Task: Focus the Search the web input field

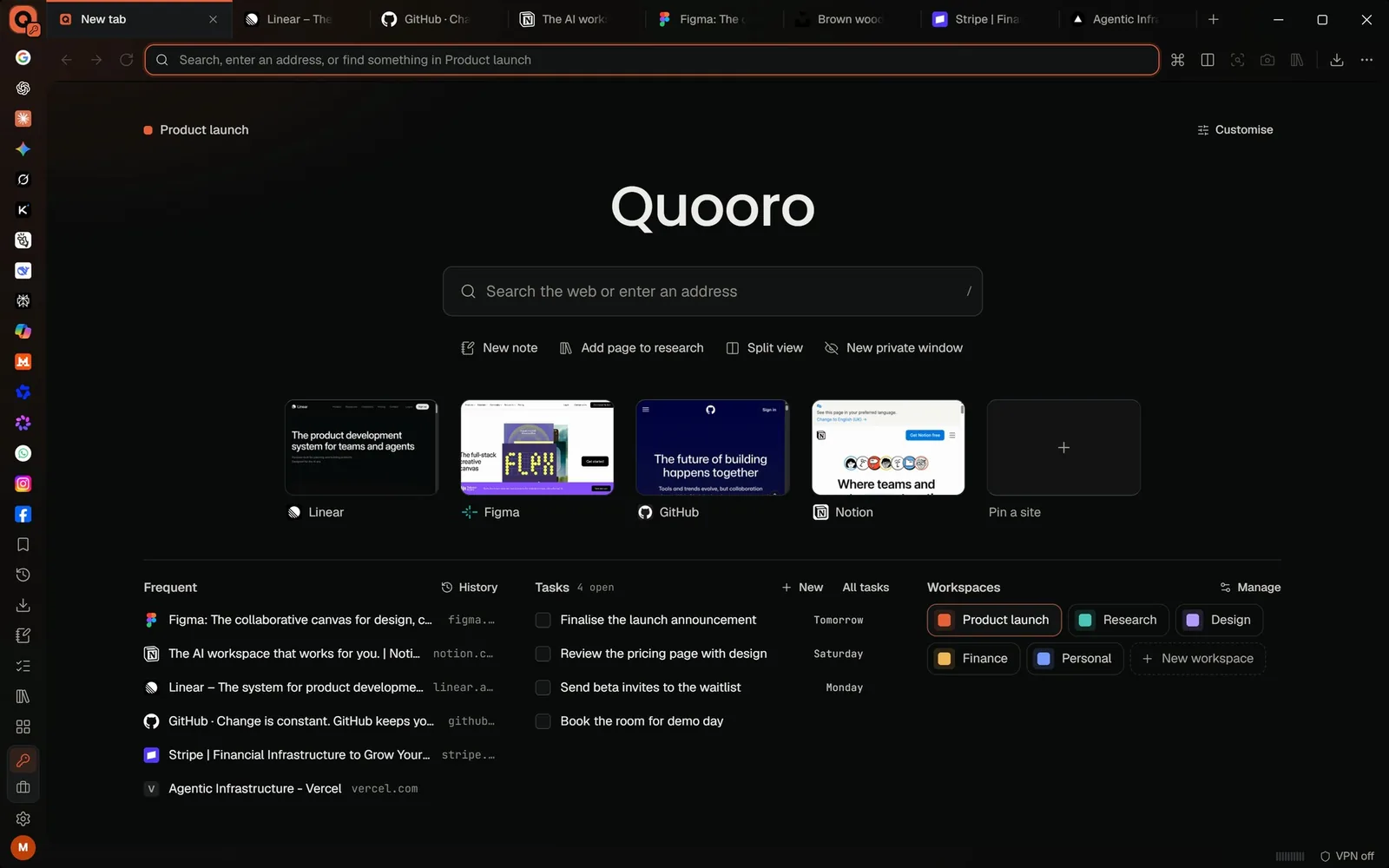Action: pyautogui.click(x=713, y=292)
